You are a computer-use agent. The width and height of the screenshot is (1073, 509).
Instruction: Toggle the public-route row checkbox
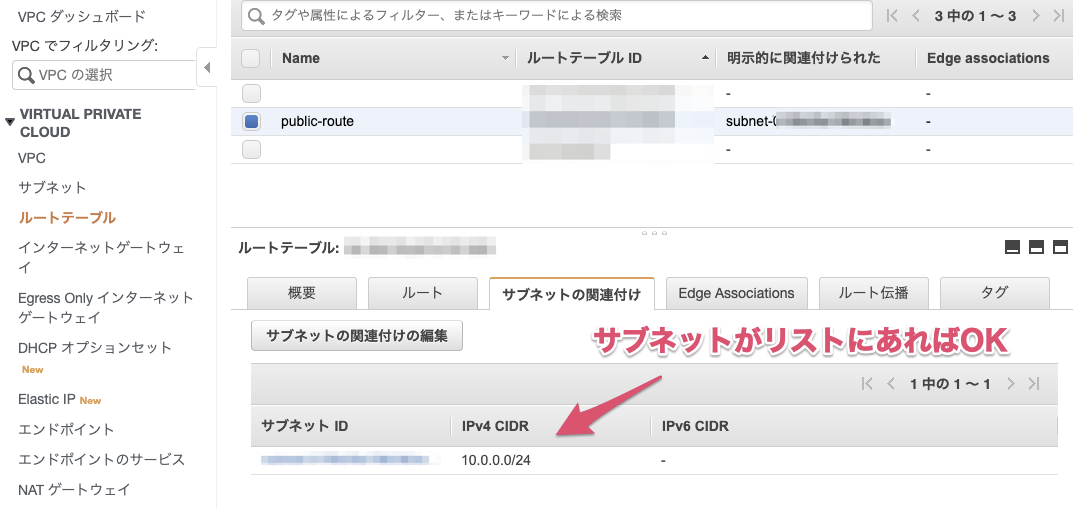251,121
